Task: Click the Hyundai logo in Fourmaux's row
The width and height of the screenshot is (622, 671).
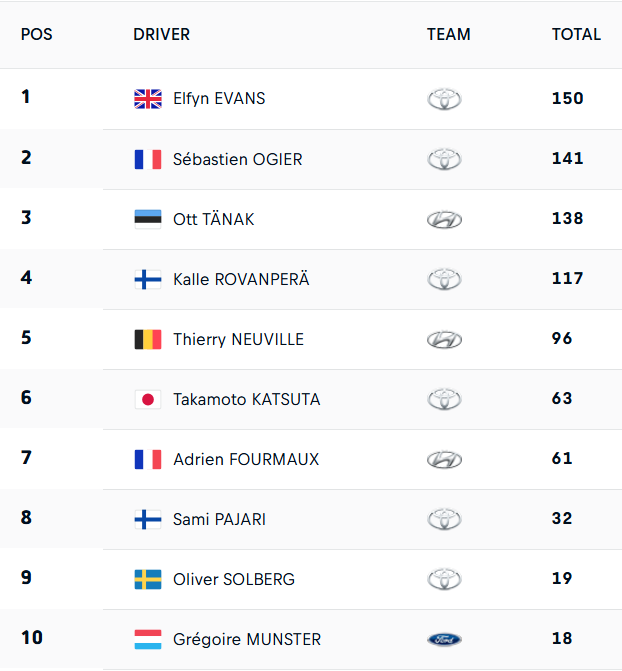Action: pyautogui.click(x=444, y=459)
